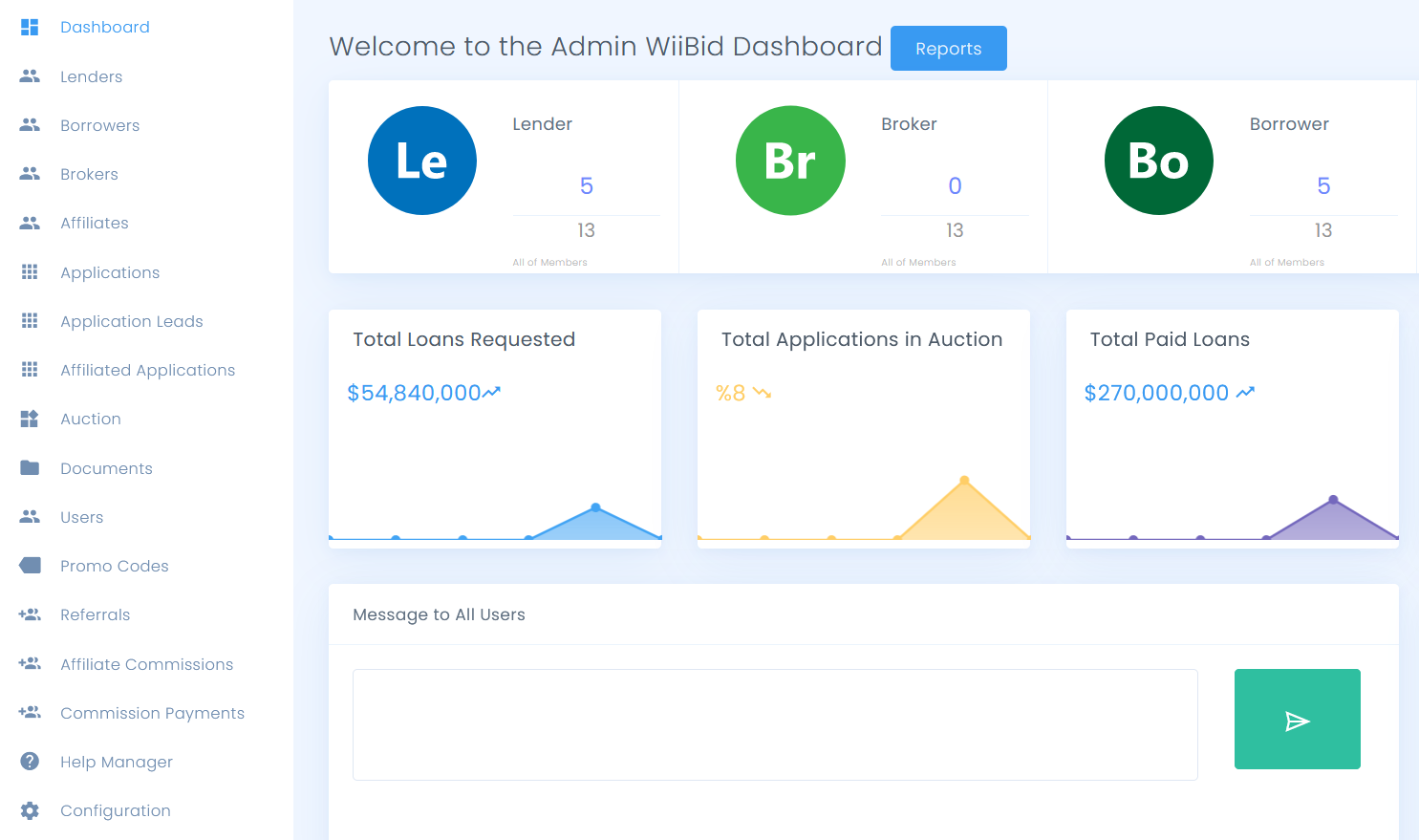Click the Promo Codes tag icon

30,566
